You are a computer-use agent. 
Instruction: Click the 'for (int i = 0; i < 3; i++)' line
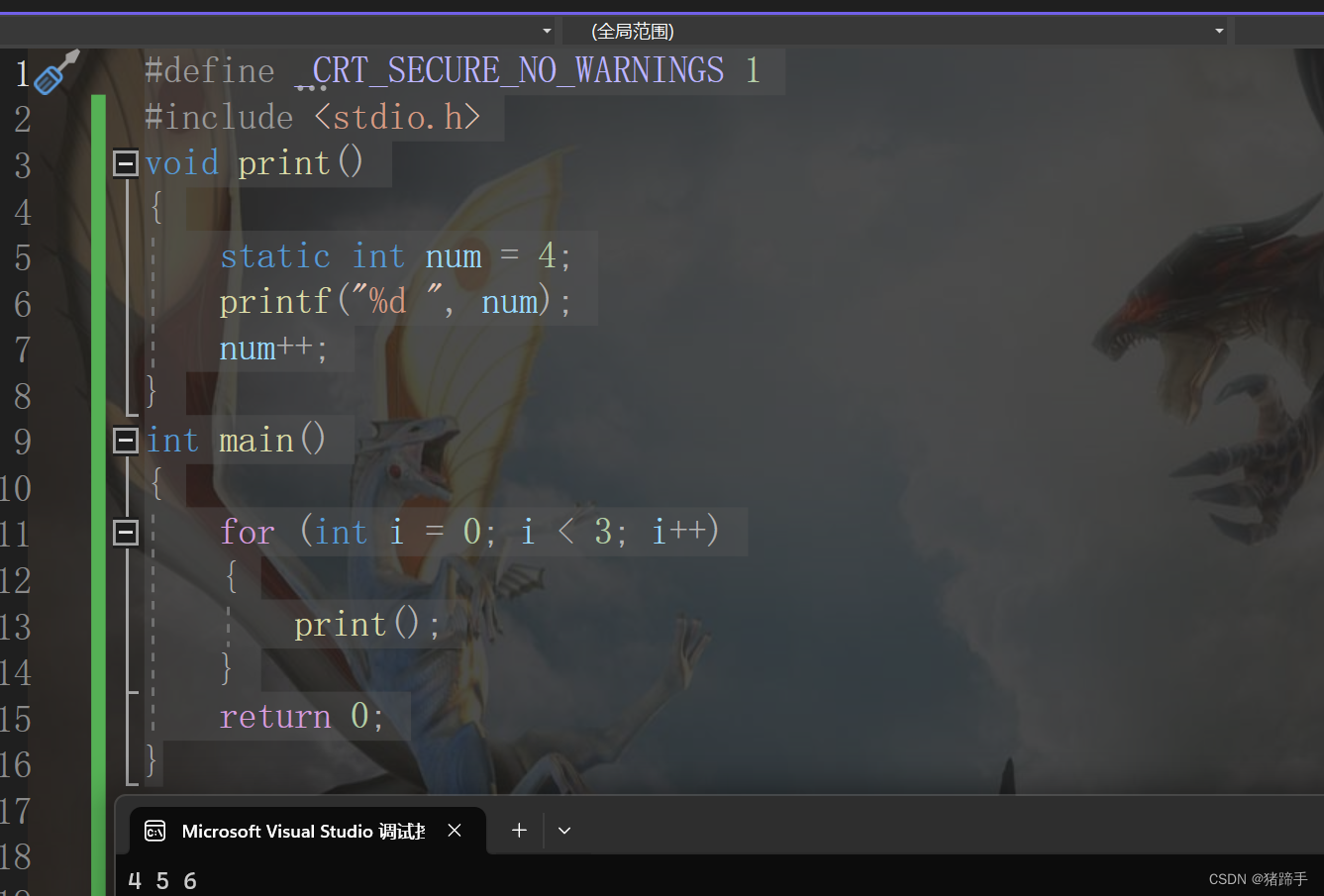pos(469,533)
